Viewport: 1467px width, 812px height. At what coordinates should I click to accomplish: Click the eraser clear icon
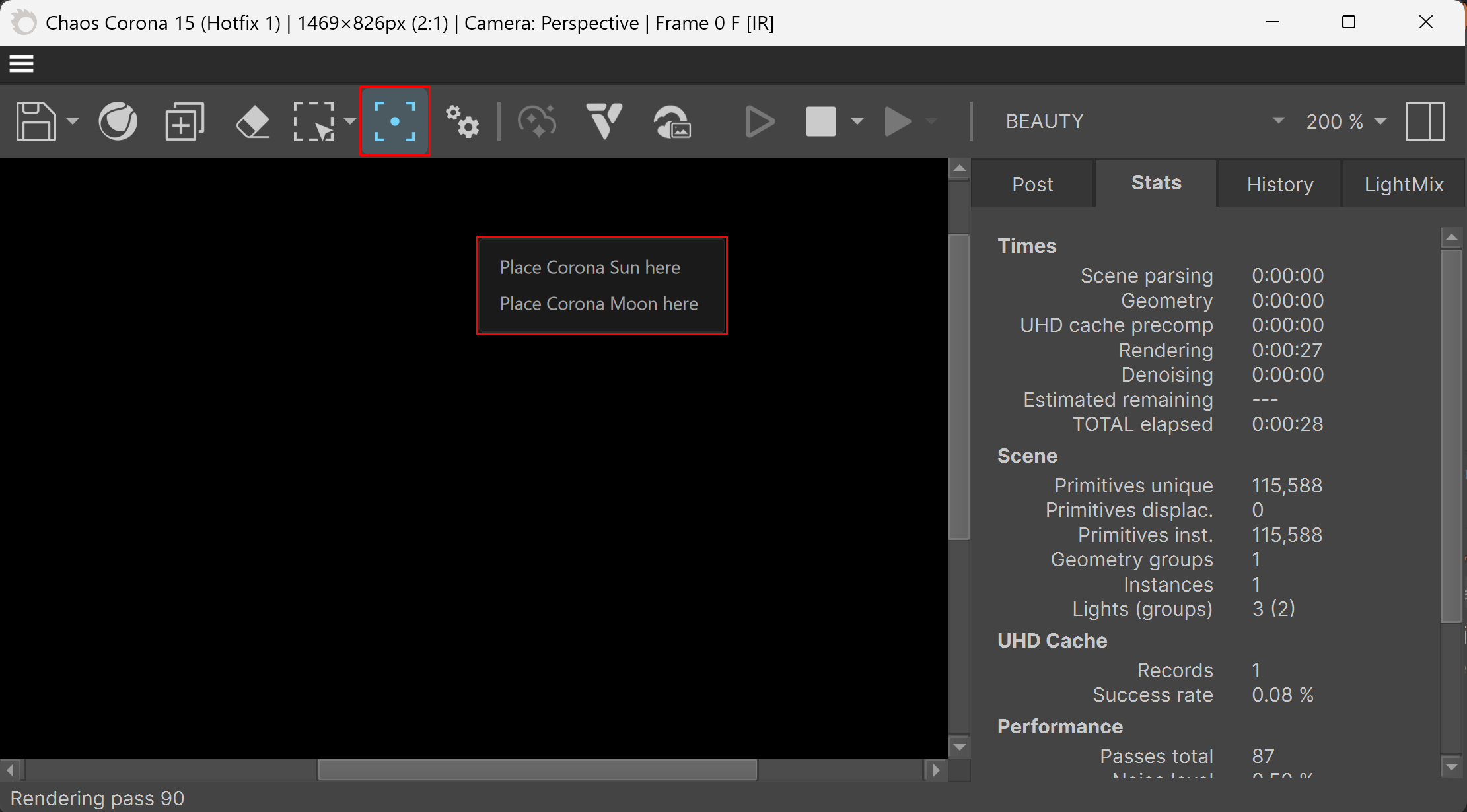(252, 121)
